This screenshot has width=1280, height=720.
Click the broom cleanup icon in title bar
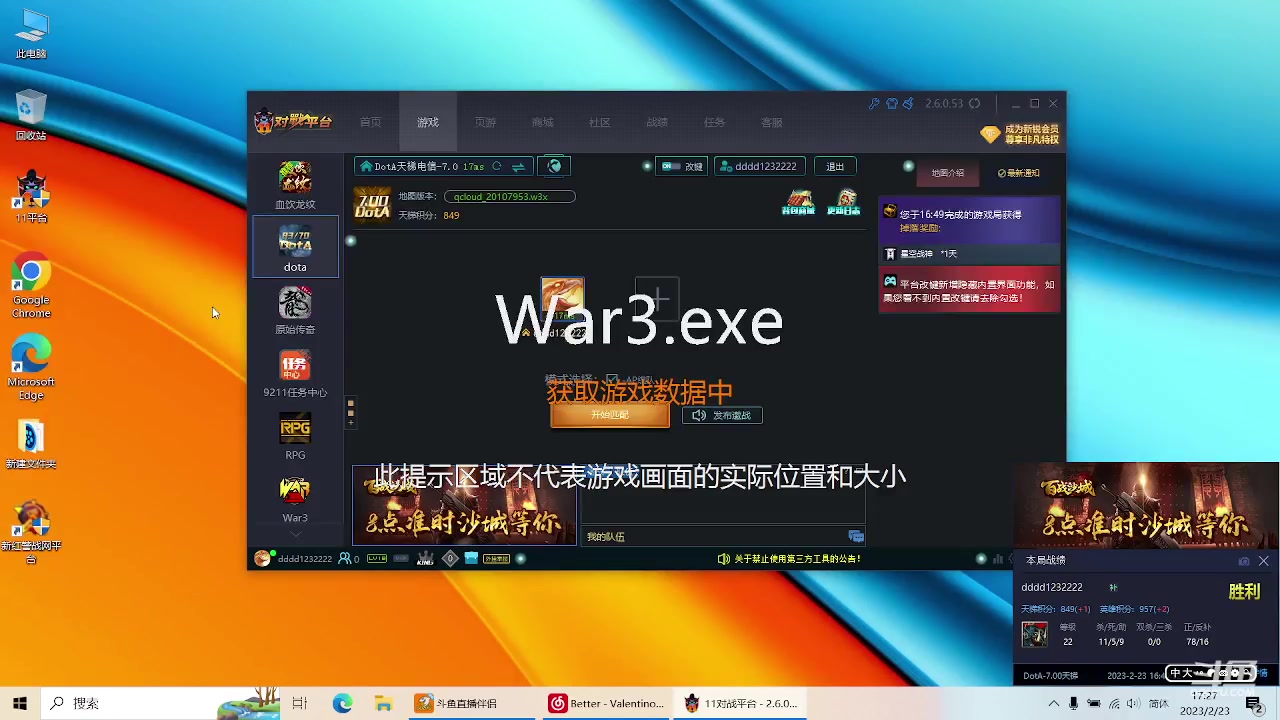909,103
